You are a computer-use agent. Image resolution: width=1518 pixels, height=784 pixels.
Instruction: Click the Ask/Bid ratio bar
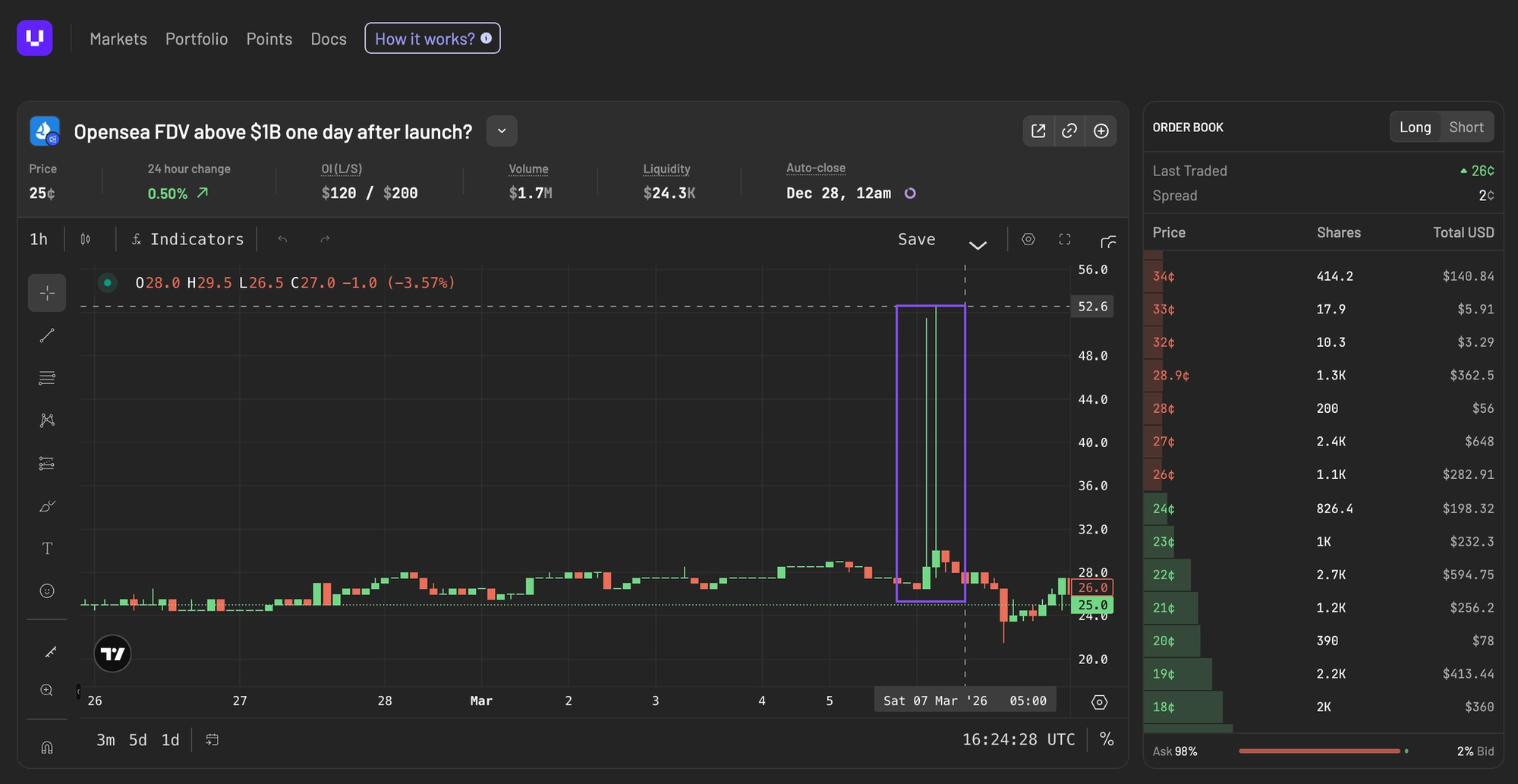1324,751
